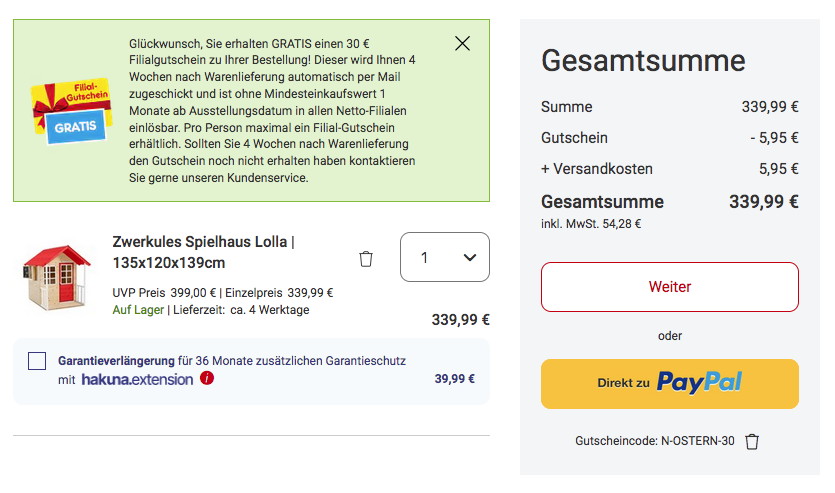Open the Zwerkules Spielhaus Lolla product title

click(203, 252)
